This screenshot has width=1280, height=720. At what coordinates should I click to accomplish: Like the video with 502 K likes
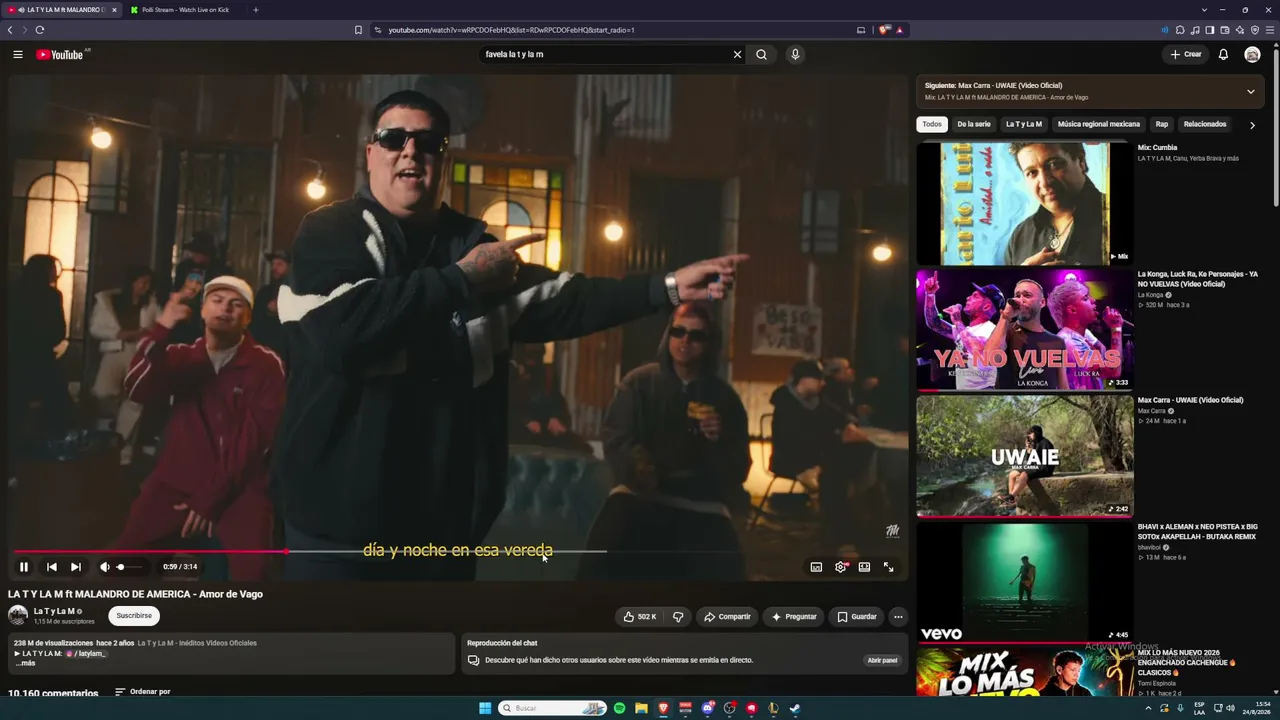(639, 617)
